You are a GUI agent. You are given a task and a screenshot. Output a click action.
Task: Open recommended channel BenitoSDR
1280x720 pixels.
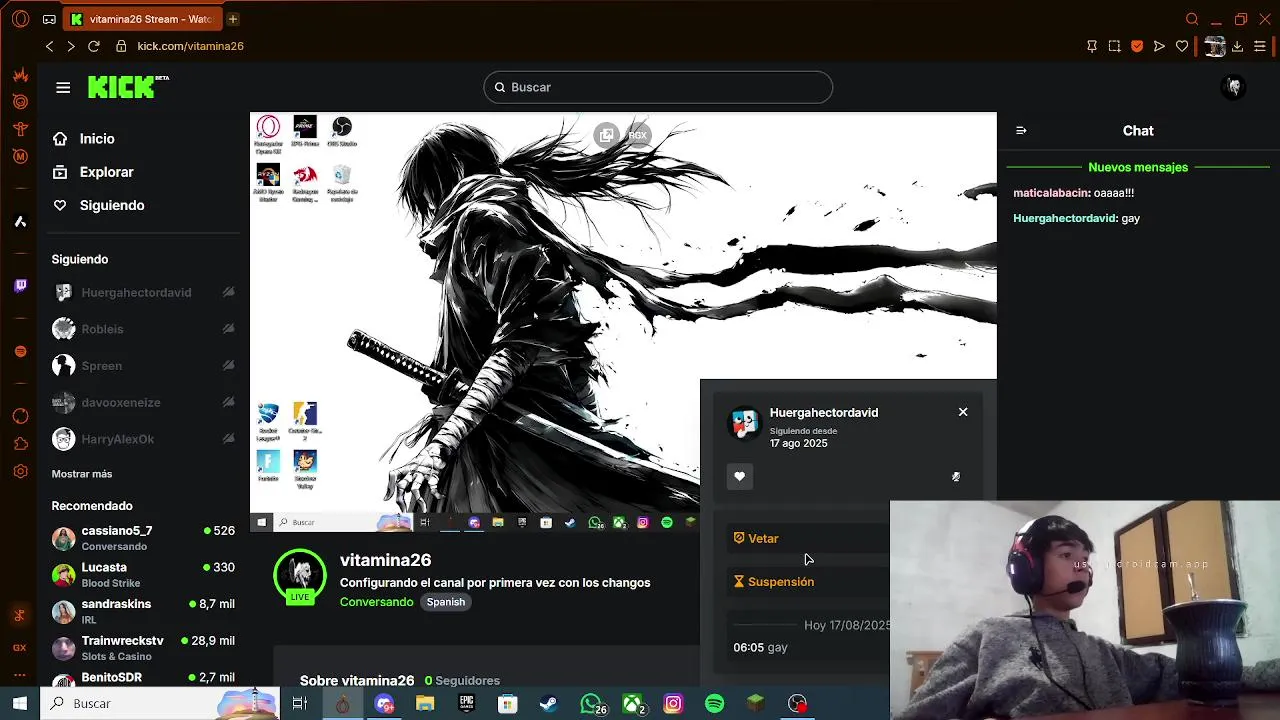[143, 677]
